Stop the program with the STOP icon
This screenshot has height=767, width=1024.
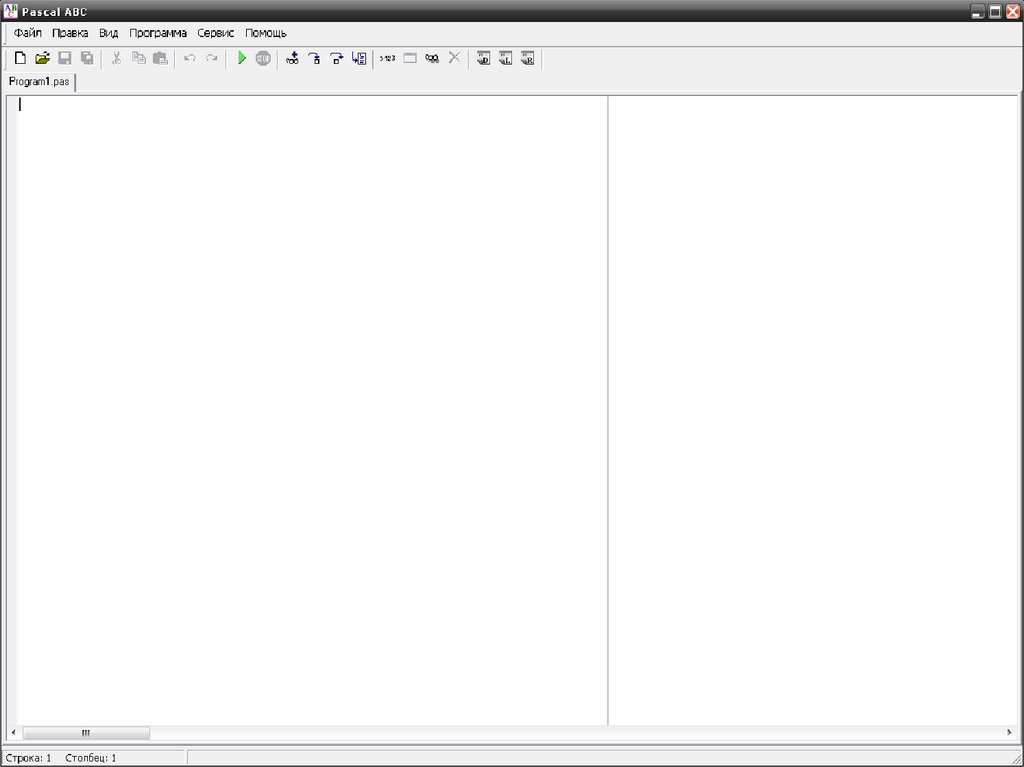click(263, 58)
